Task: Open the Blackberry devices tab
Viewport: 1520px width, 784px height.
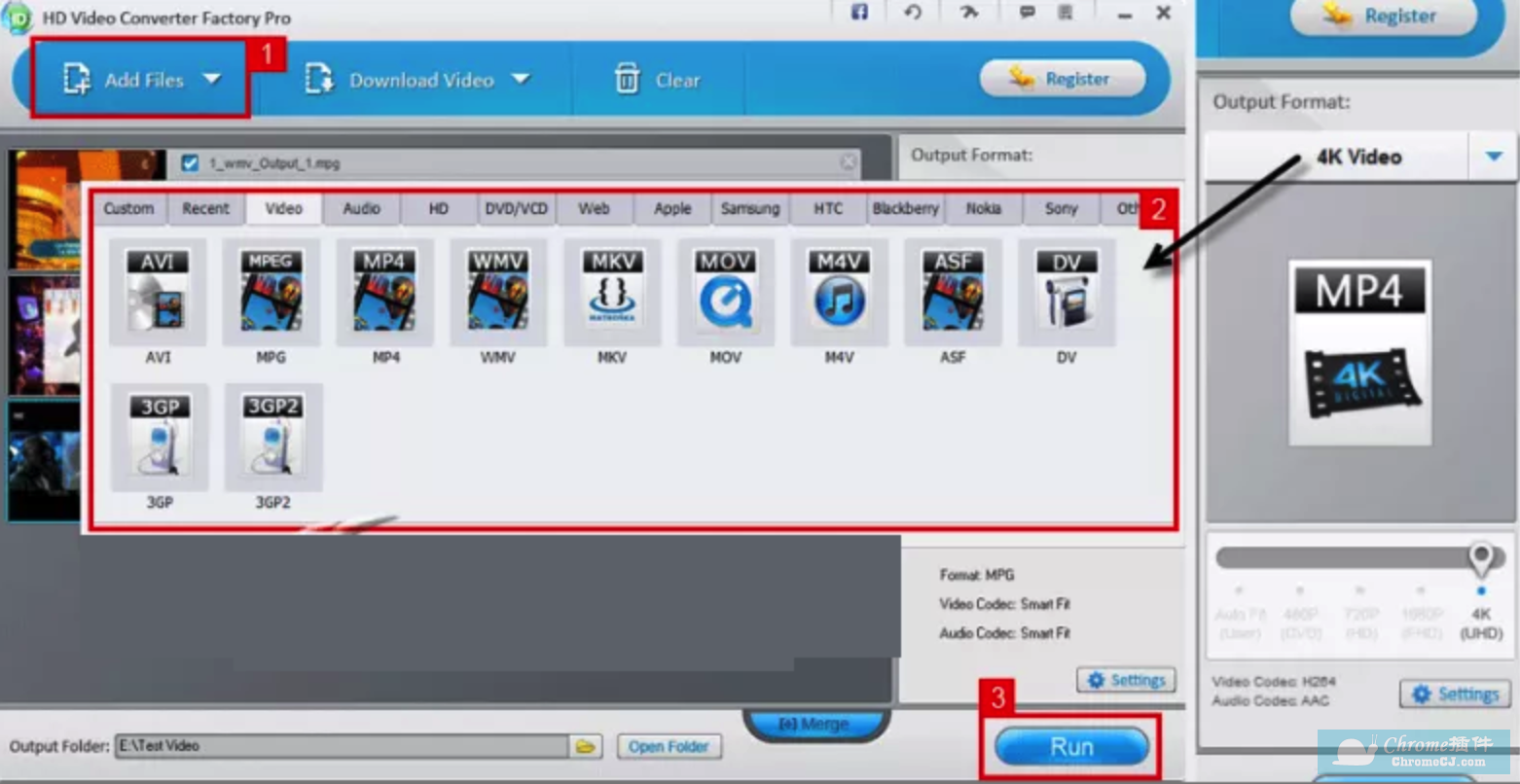Action: click(906, 208)
